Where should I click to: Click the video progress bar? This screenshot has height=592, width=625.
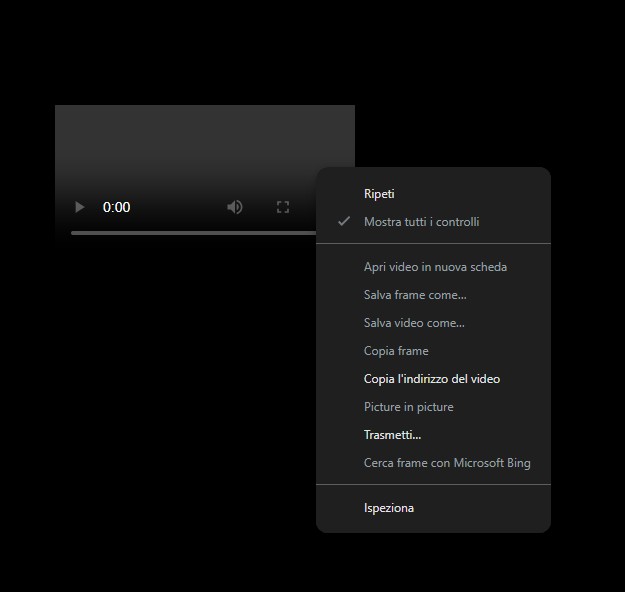click(193, 233)
